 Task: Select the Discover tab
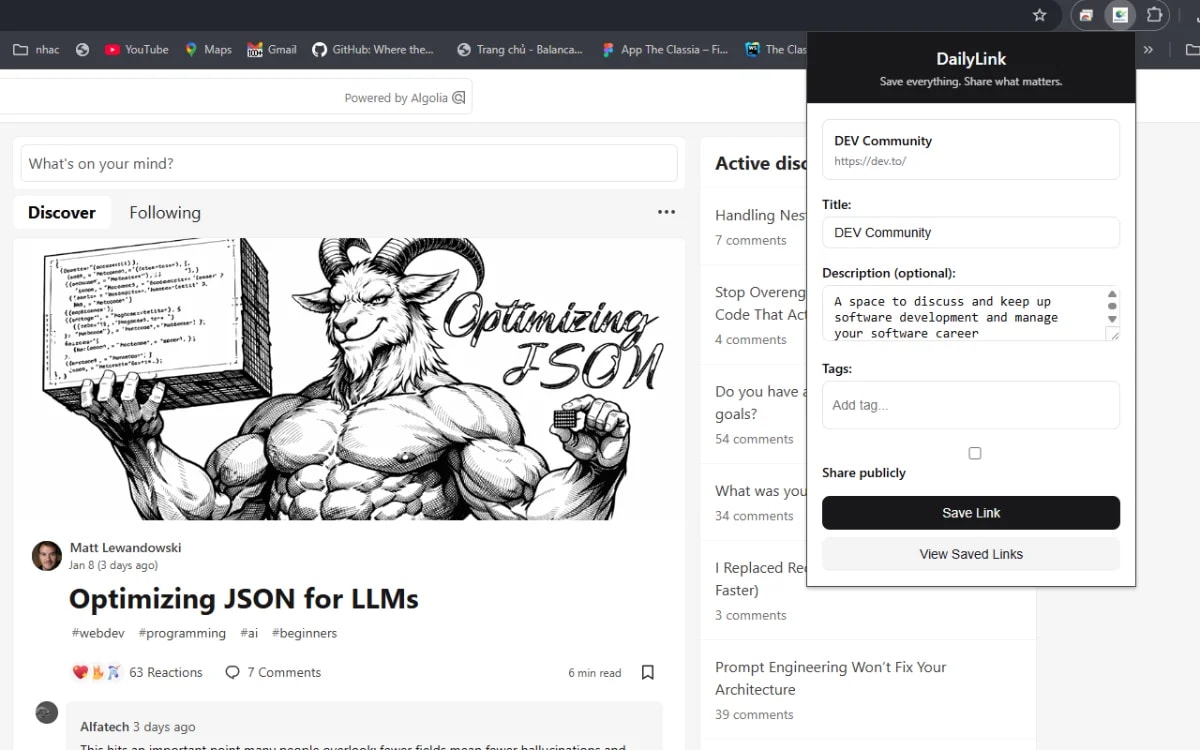pos(61,212)
